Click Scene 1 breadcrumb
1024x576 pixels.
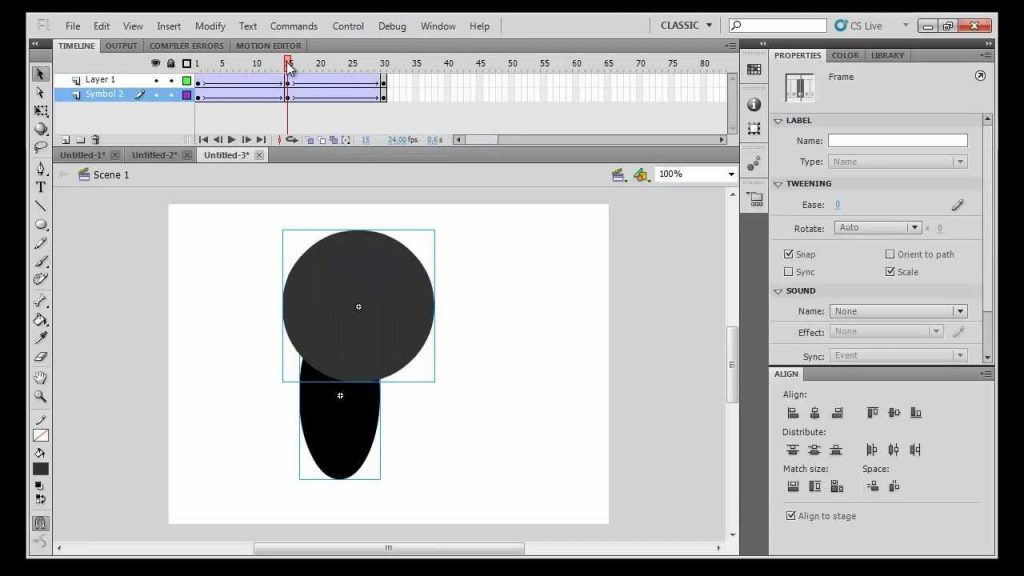click(111, 175)
